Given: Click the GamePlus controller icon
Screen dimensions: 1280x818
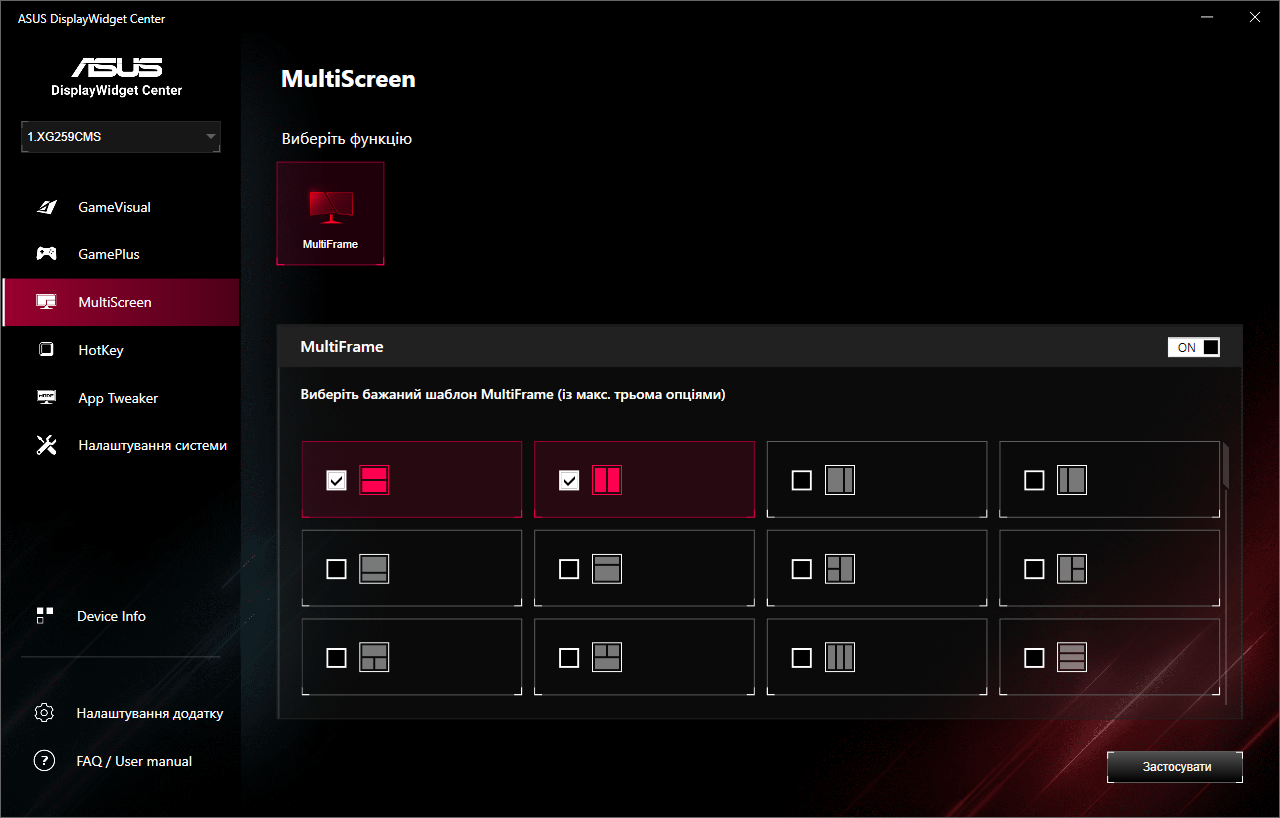Looking at the screenshot, I should 46,254.
